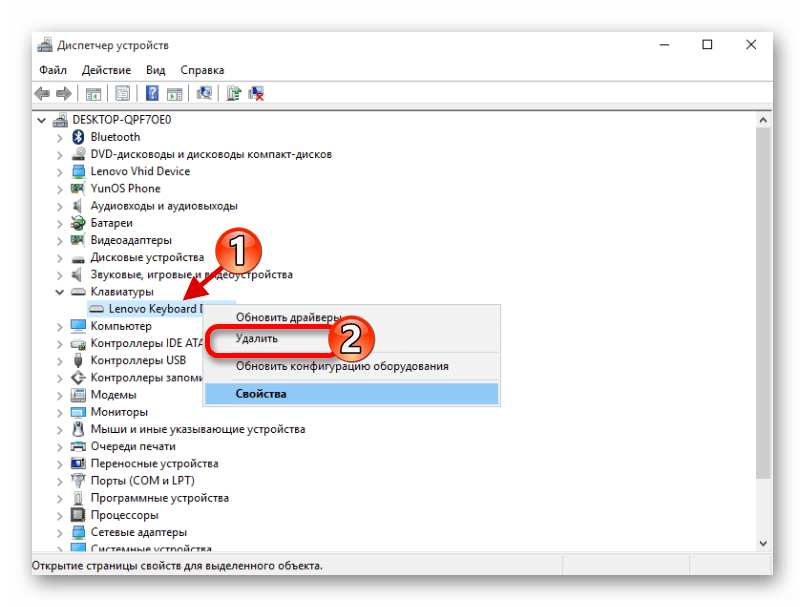Image resolution: width=805 pixels, height=607 pixels.
Task: Expand the Bluetooth category
Action: [x=60, y=137]
